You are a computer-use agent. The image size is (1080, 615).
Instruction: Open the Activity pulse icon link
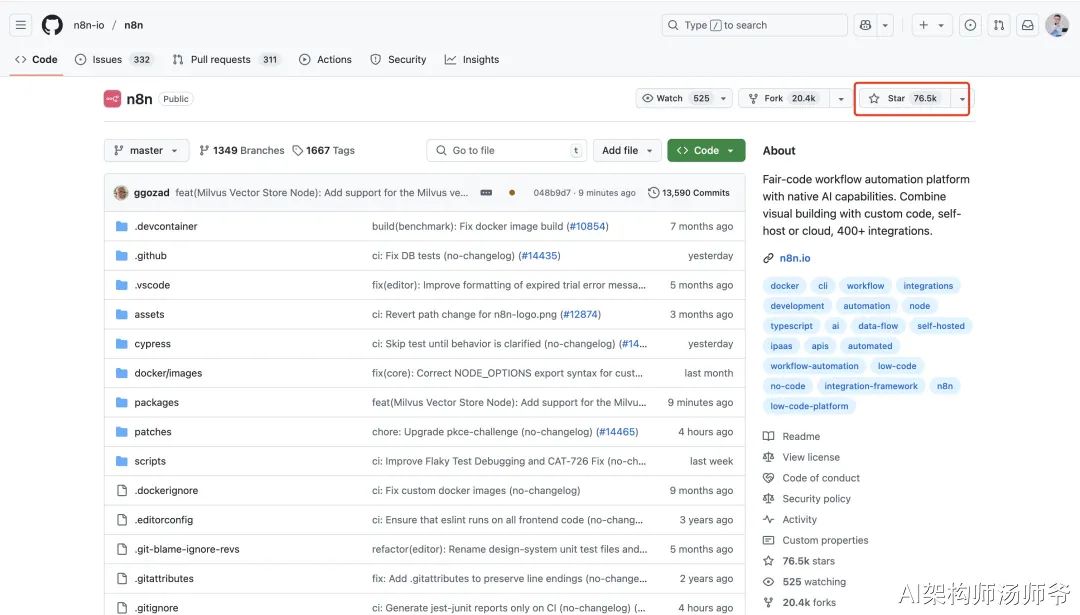point(769,519)
